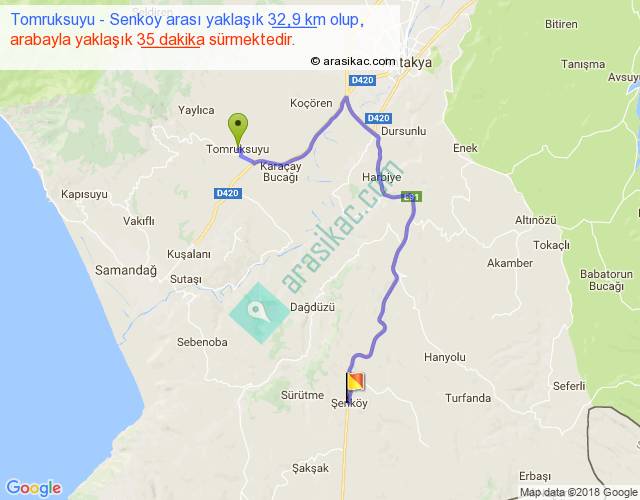Click the 35 dakika duration link

point(171,40)
